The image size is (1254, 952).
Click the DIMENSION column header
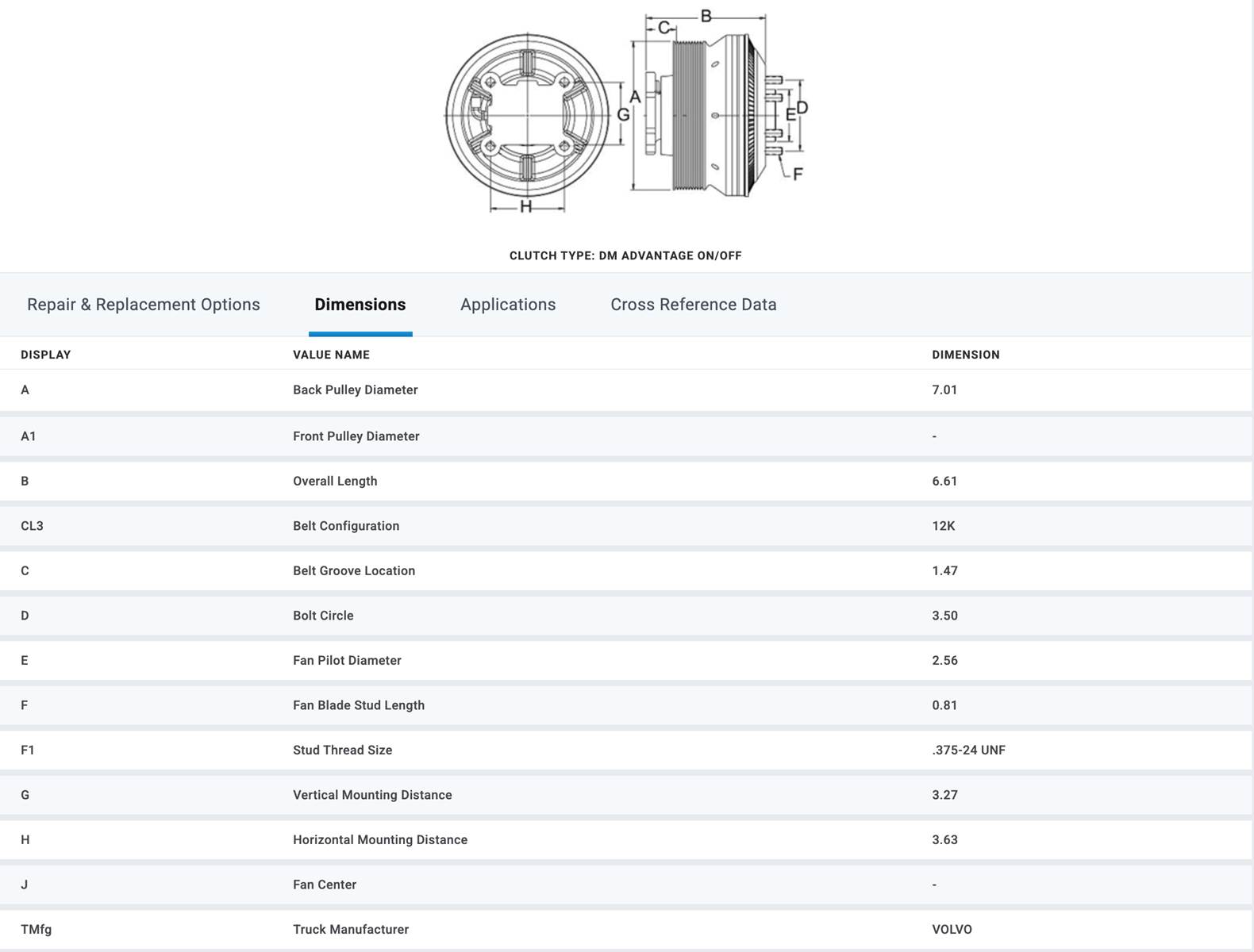click(x=965, y=355)
